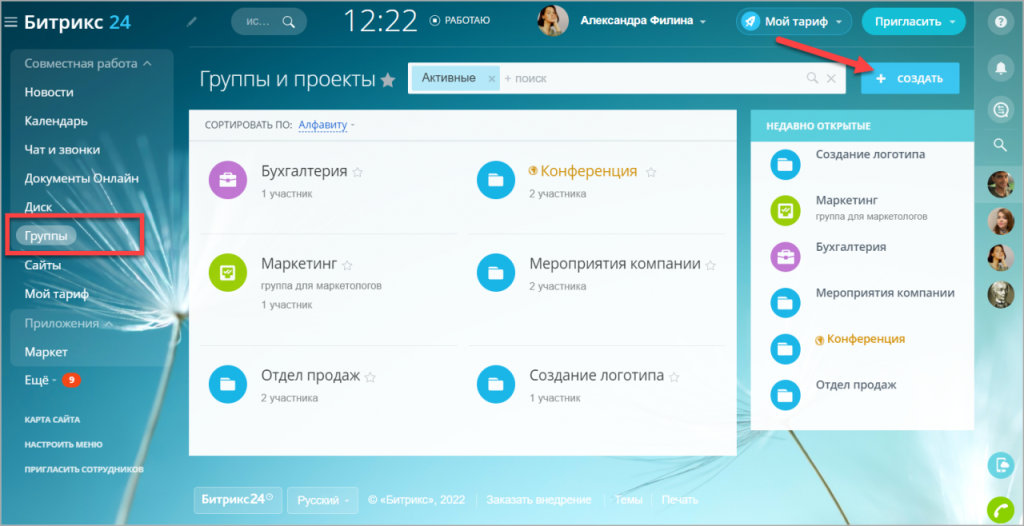
Task: Open Александра Филина user dropdown
Action: pos(643,22)
